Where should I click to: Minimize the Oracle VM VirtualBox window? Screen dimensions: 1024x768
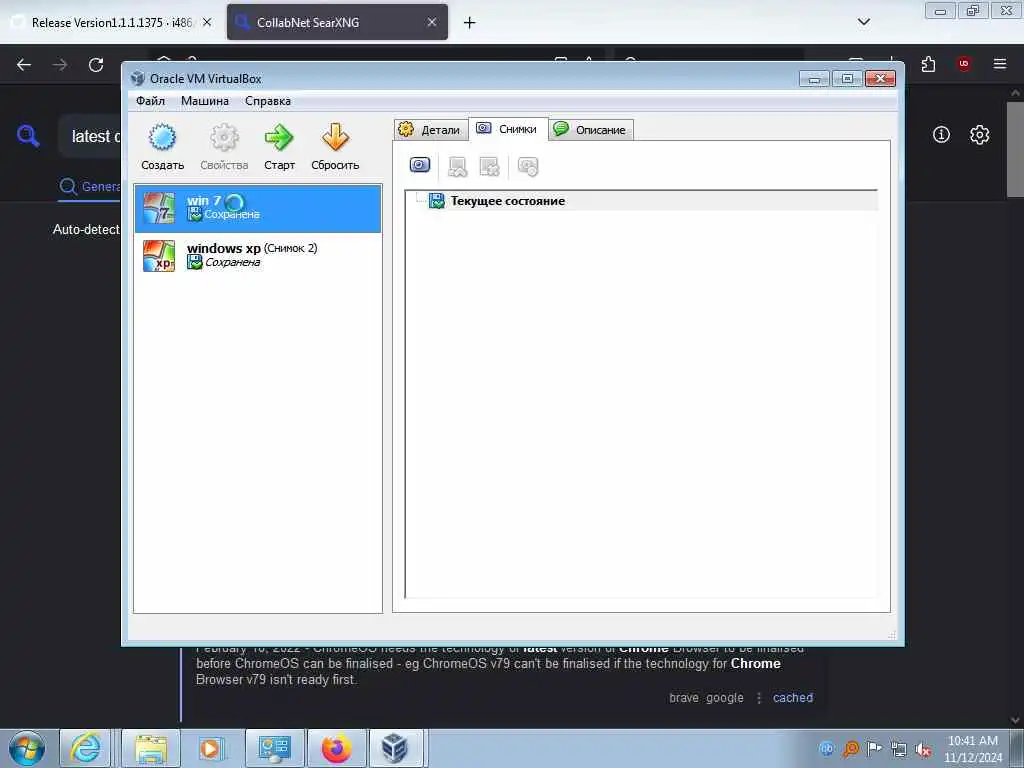tap(814, 79)
